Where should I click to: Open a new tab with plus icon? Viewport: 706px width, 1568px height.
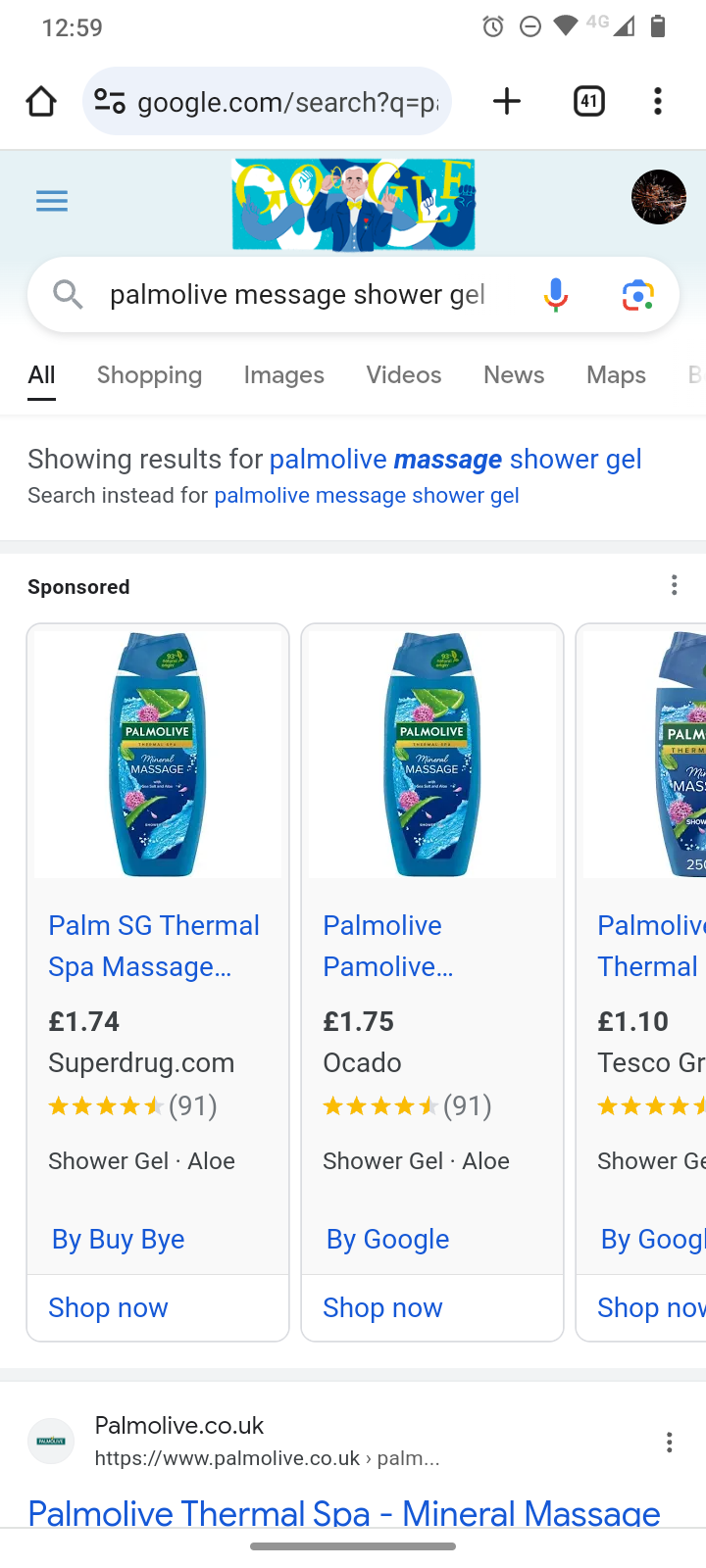pyautogui.click(x=506, y=101)
